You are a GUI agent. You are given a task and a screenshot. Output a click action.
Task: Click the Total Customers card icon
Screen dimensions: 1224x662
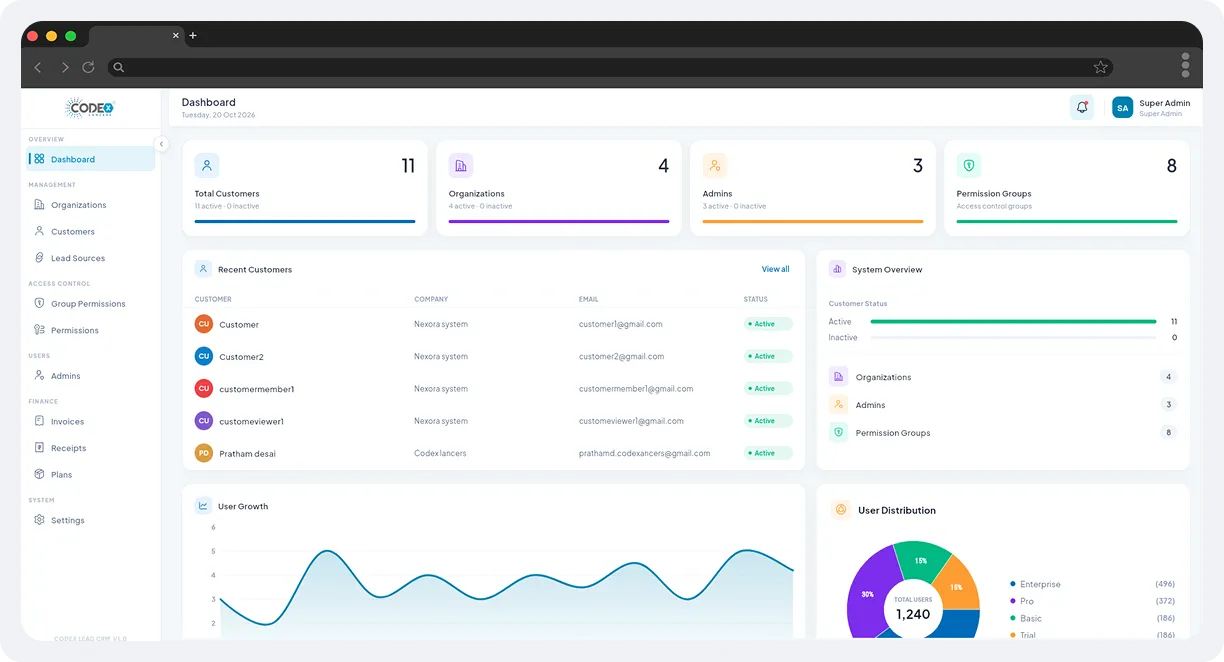point(207,165)
